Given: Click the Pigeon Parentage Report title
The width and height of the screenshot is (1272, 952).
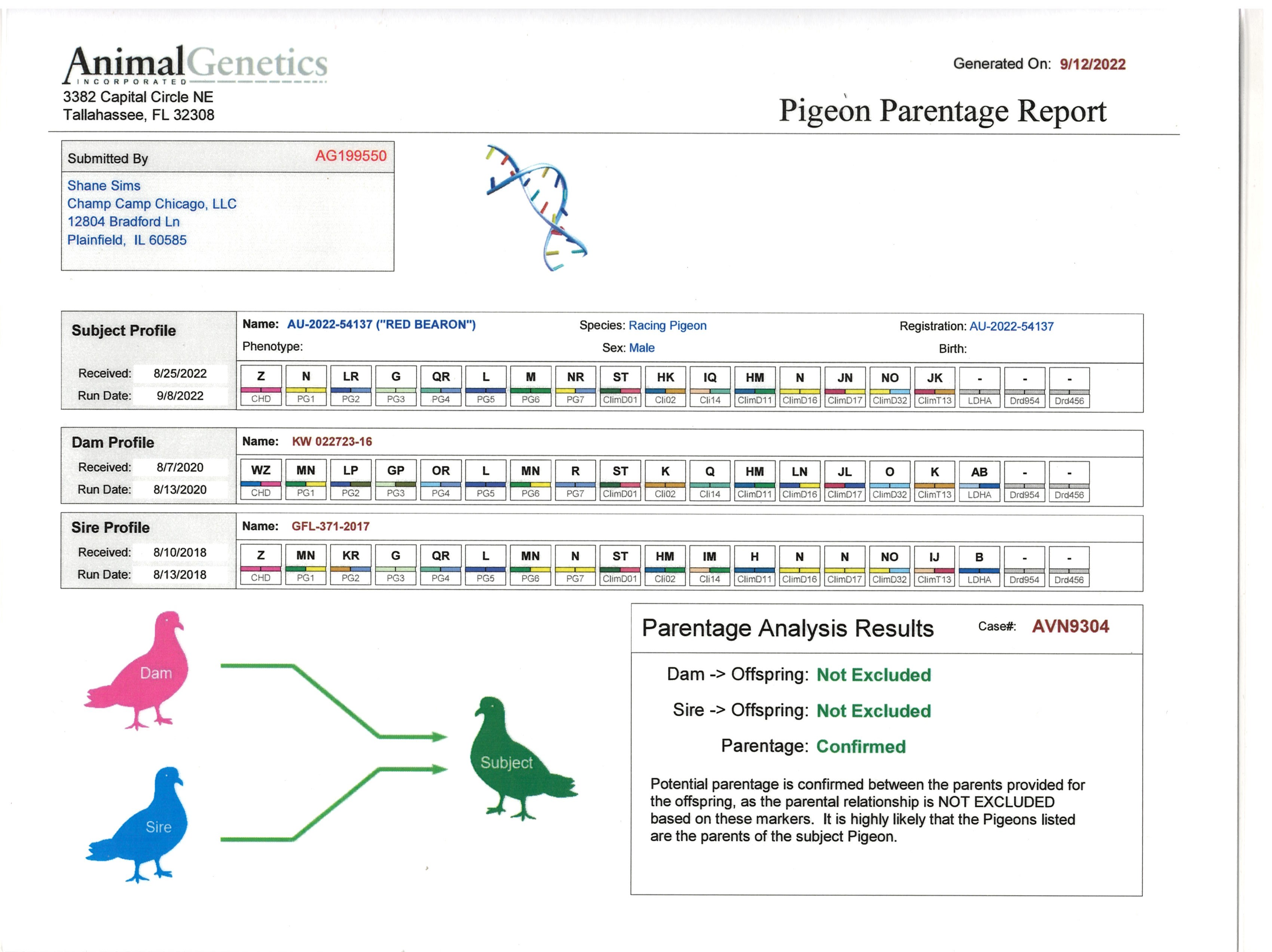Looking at the screenshot, I should tap(942, 111).
